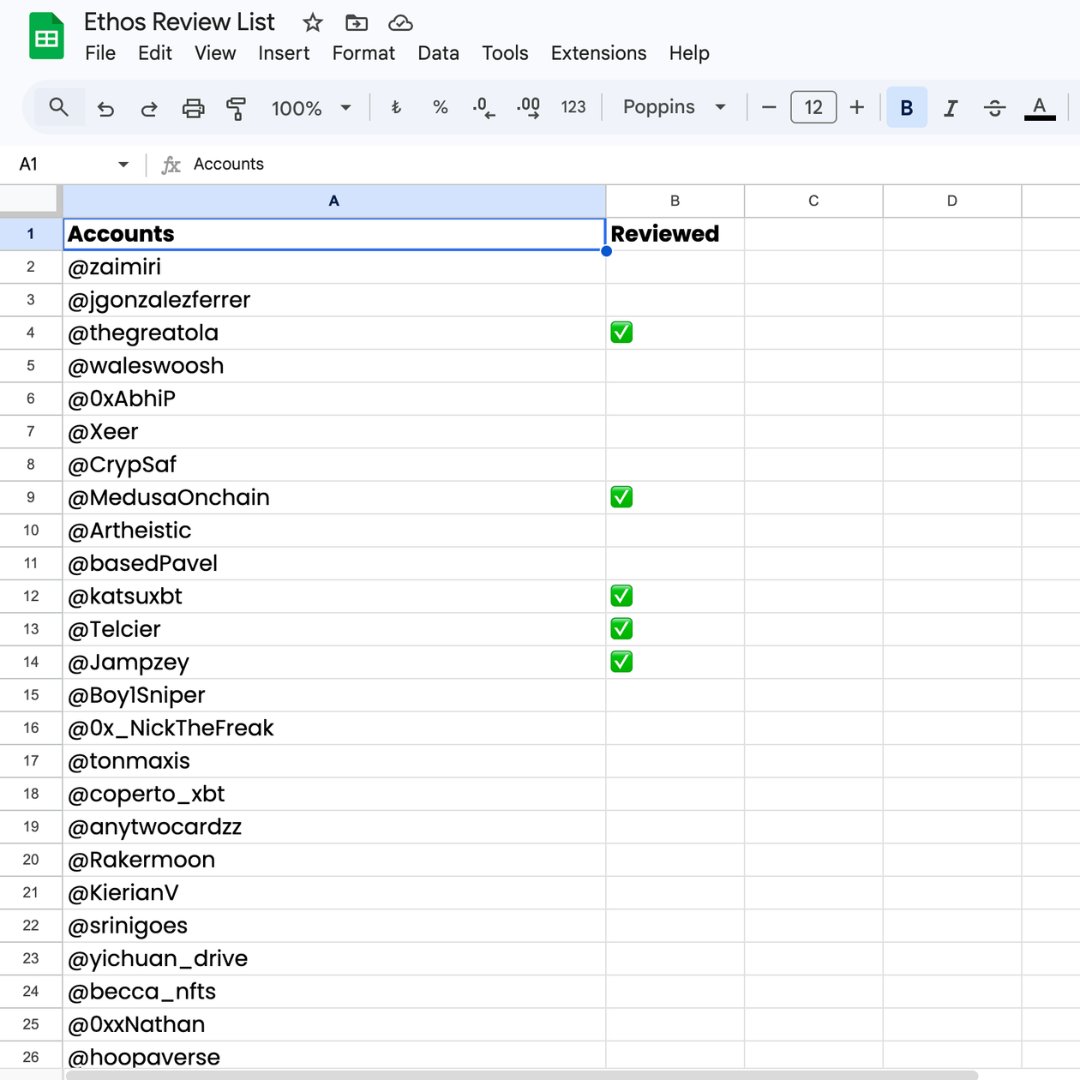Select the Reviewed header cell

click(675, 234)
